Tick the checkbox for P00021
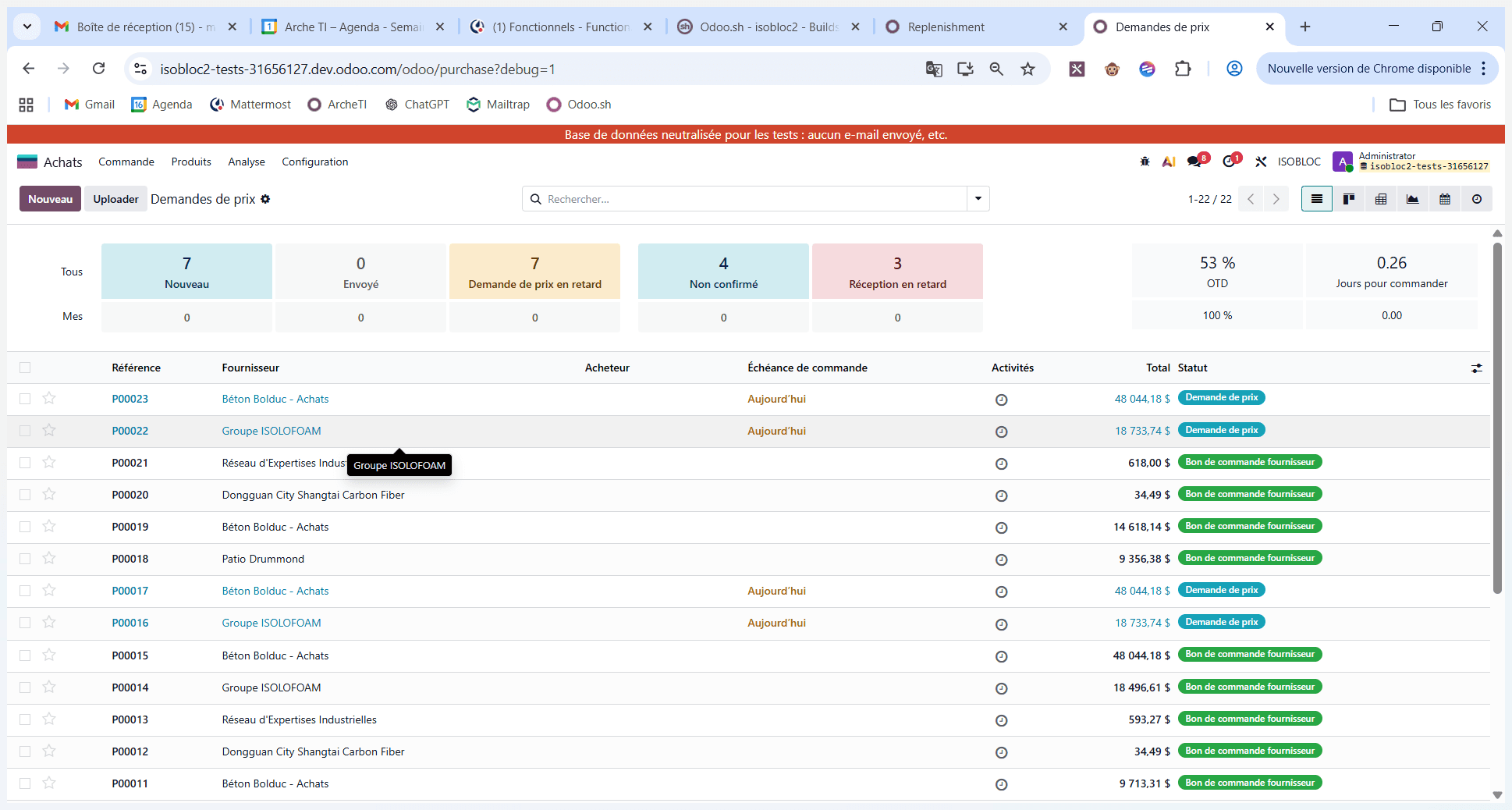This screenshot has height=810, width=1512. point(25,463)
